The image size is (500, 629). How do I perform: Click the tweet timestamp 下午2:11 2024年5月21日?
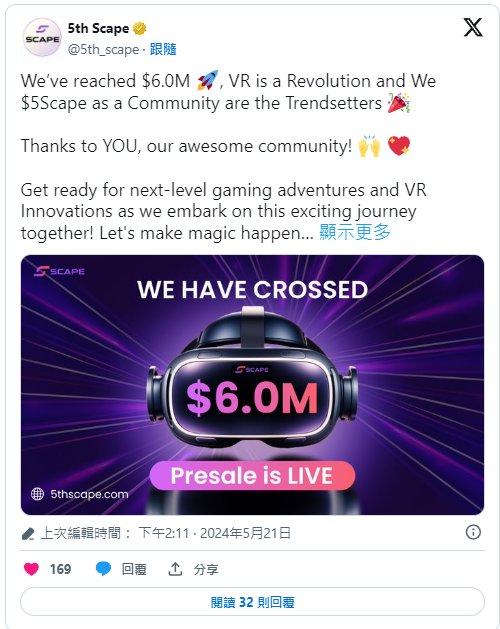[x=214, y=533]
